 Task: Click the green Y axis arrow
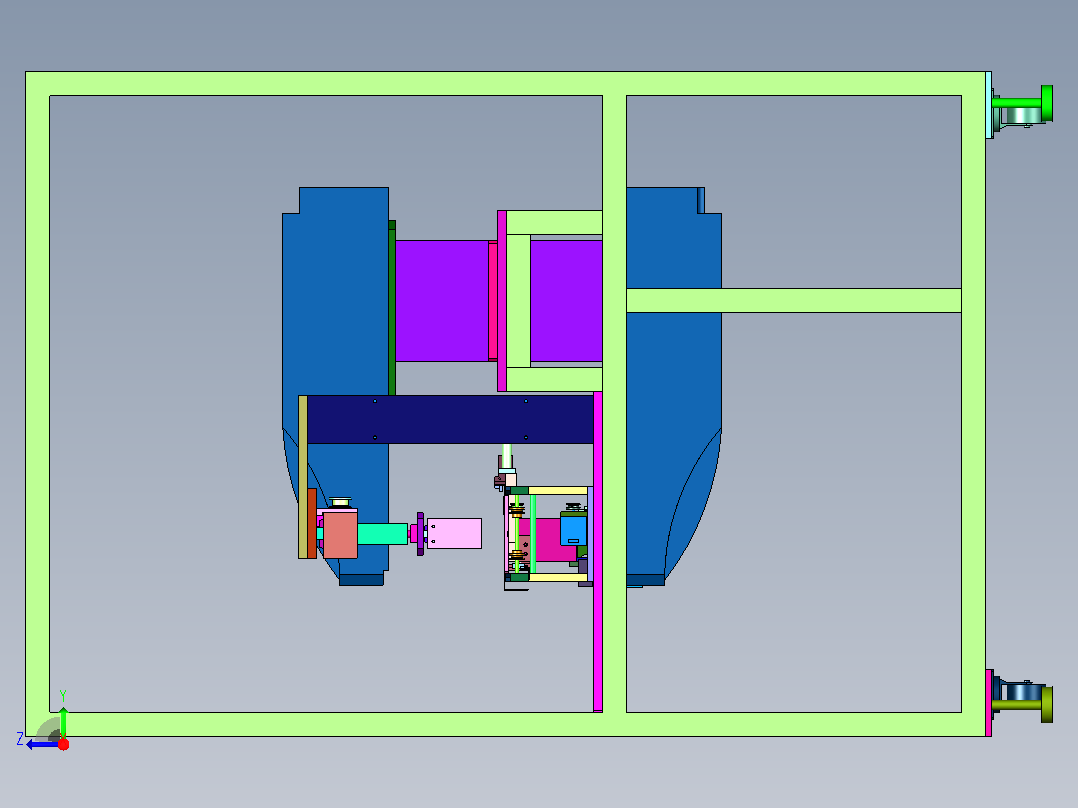click(63, 722)
